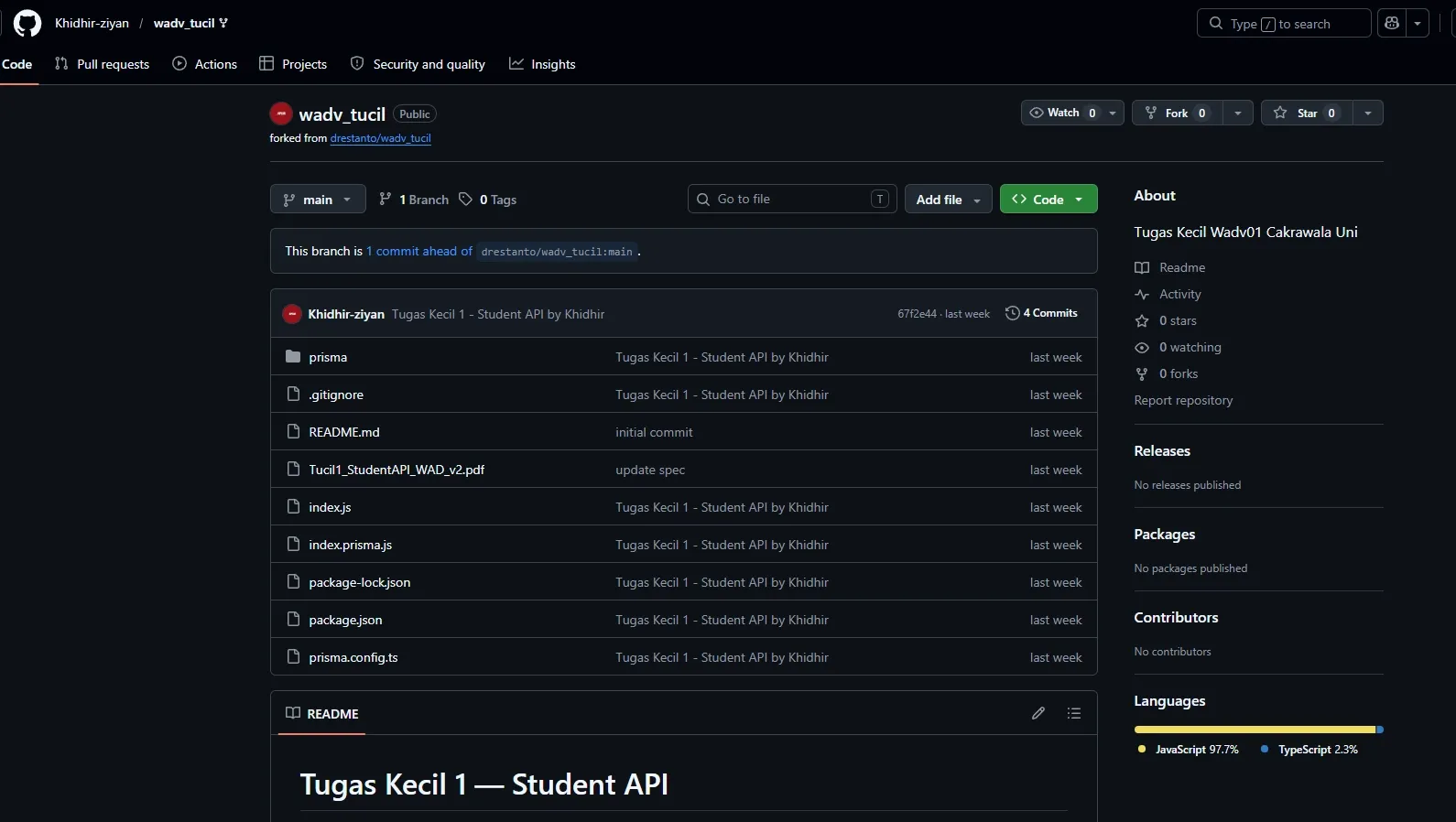This screenshot has width=1456, height=822.
Task: View 0 Tags list
Action: pyautogui.click(x=488, y=200)
